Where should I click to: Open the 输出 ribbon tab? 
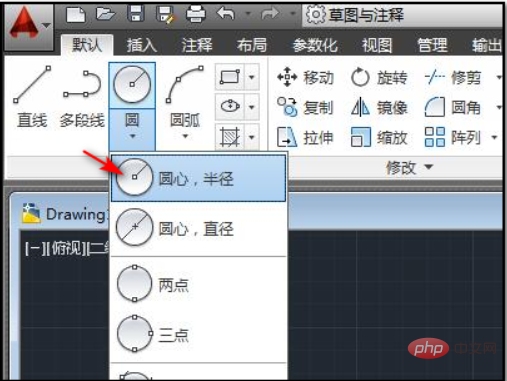(x=487, y=45)
